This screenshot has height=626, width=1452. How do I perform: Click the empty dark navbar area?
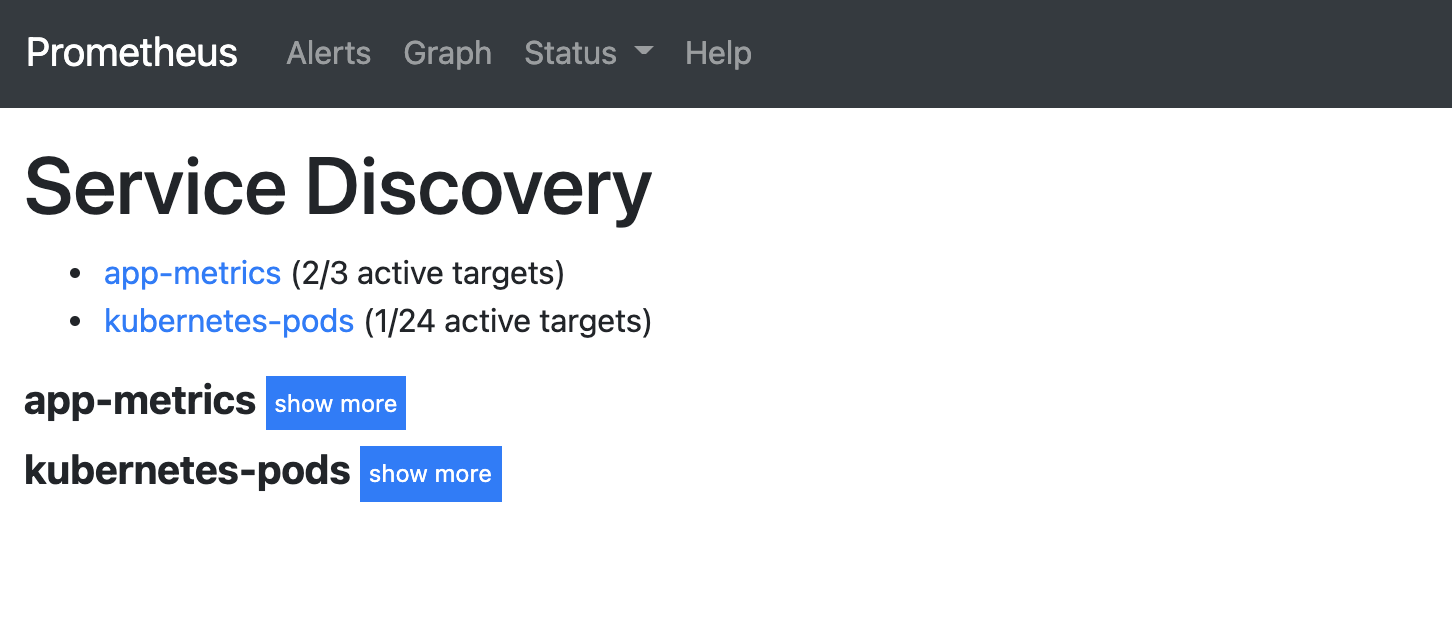pos(1100,53)
